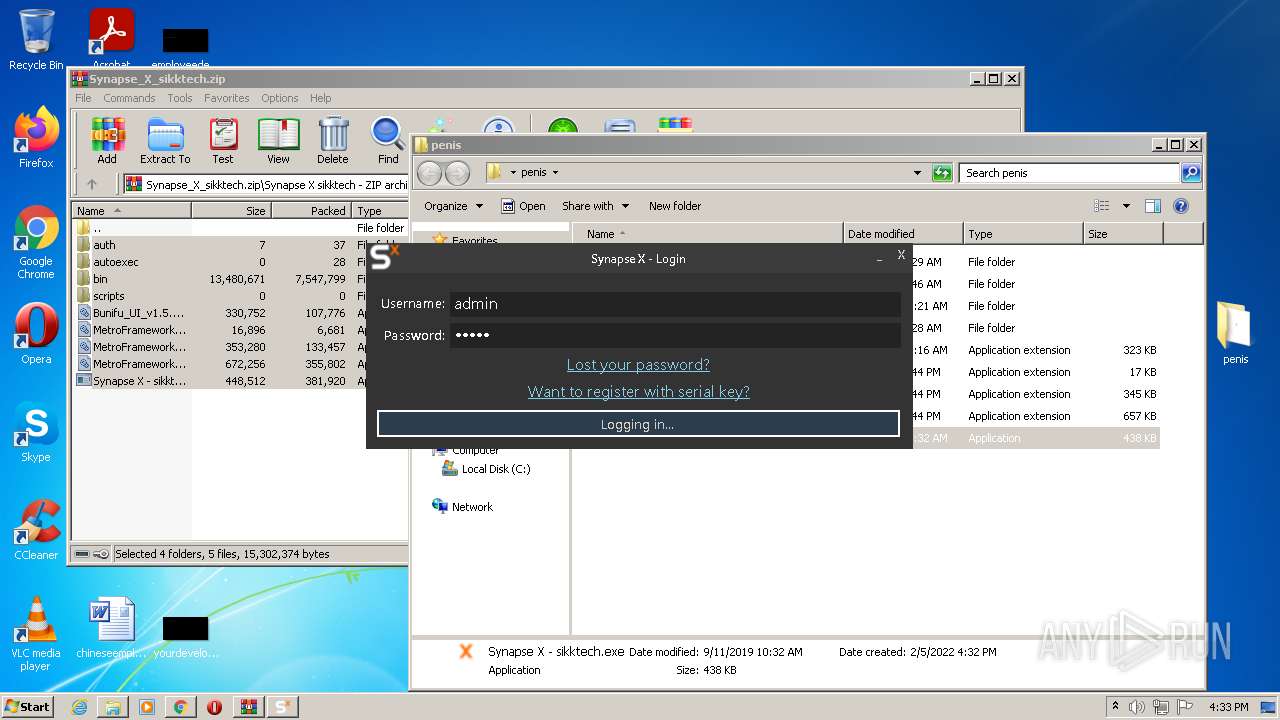Open the Share with dropdown in Explorer

[x=596, y=206]
